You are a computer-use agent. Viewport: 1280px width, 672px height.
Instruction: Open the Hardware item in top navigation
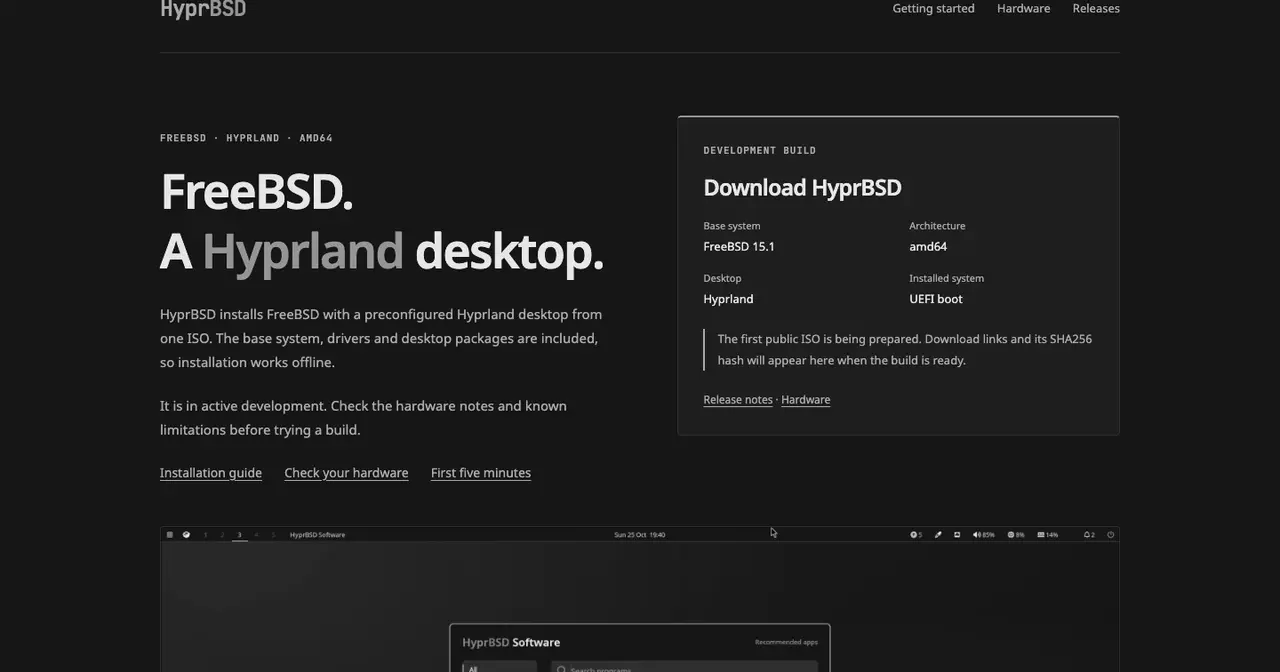1023,8
